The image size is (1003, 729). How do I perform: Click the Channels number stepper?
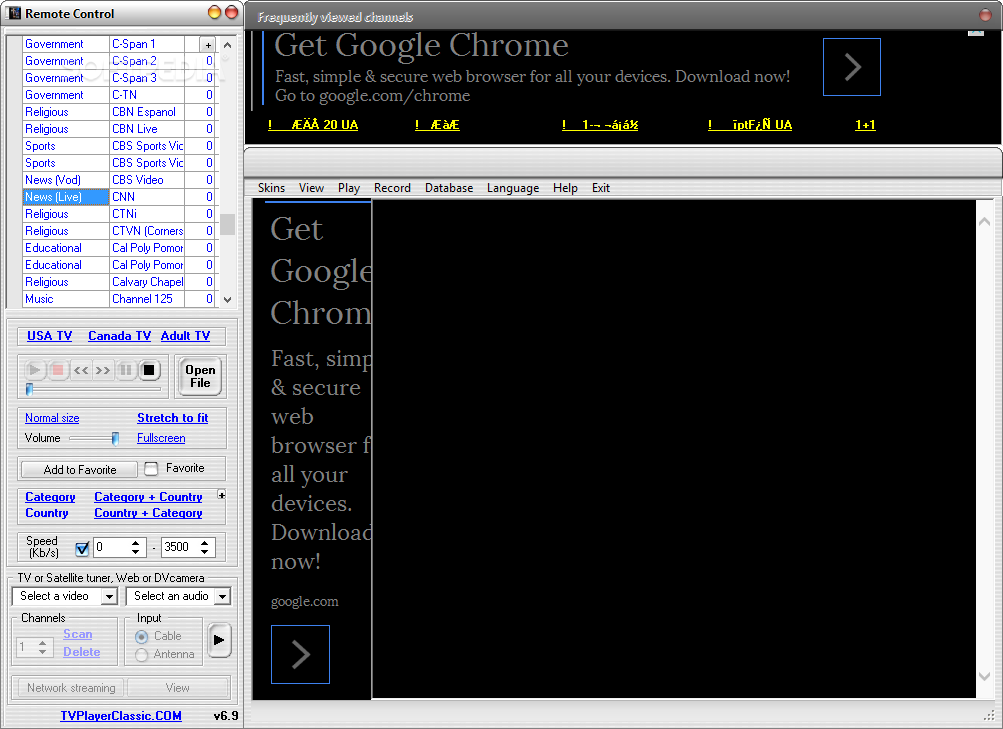pyautogui.click(x=42, y=647)
